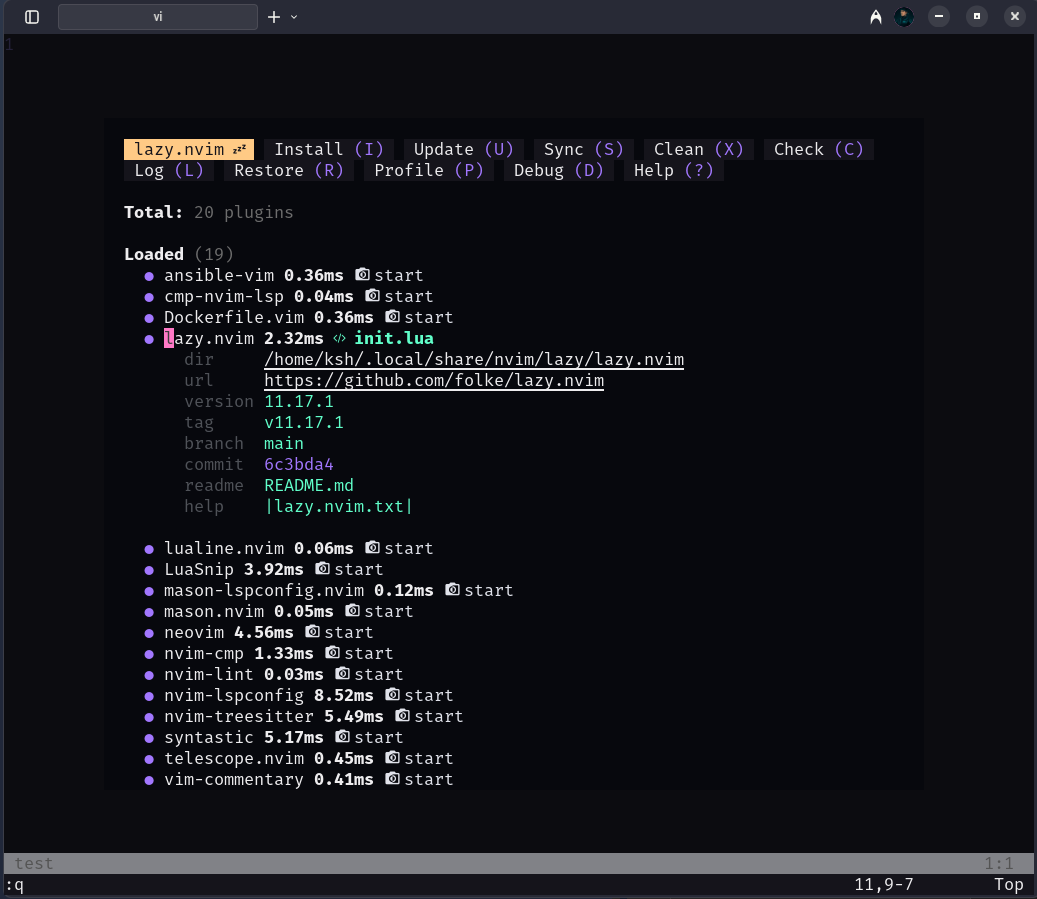The width and height of the screenshot is (1037, 899).
Task: Click Install (I) menu item
Action: [329, 150]
